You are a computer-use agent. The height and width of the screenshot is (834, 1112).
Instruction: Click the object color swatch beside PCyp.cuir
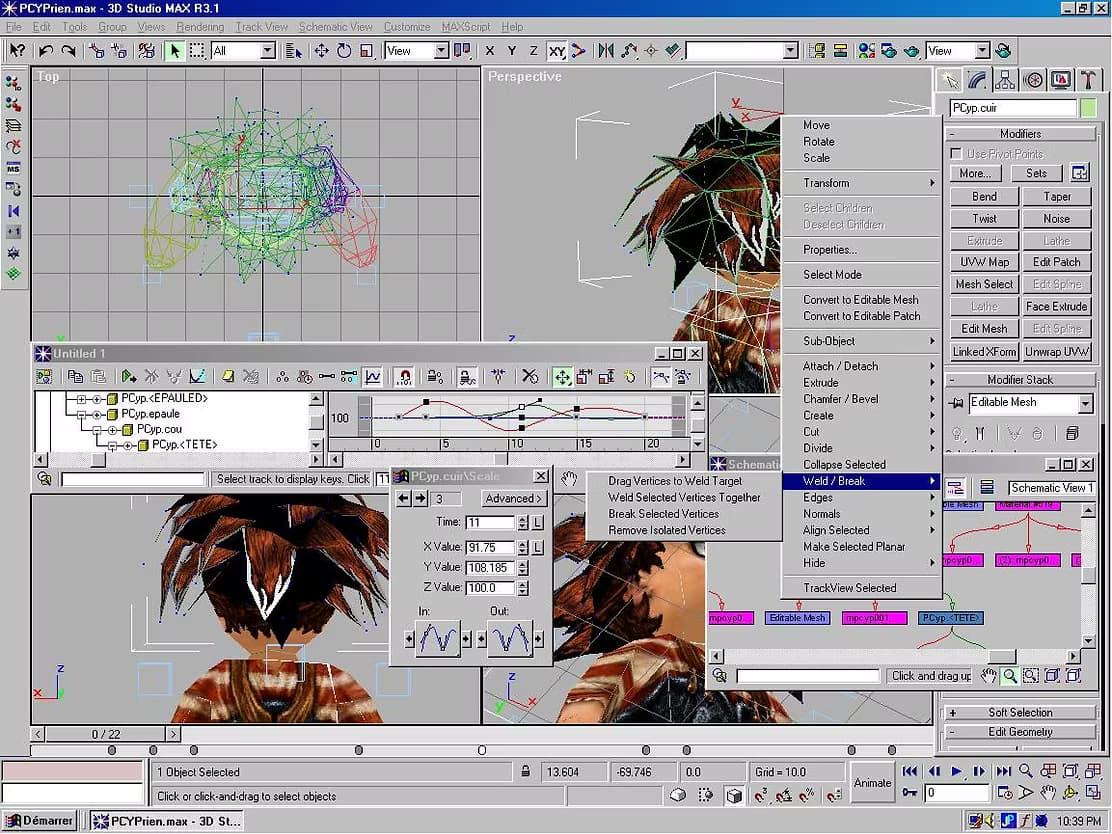1088,108
